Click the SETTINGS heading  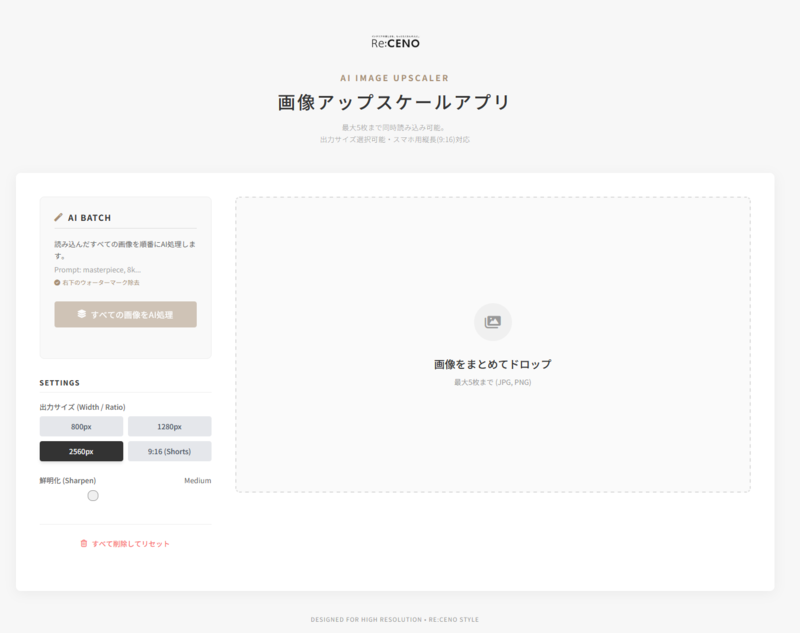pyautogui.click(x=60, y=383)
